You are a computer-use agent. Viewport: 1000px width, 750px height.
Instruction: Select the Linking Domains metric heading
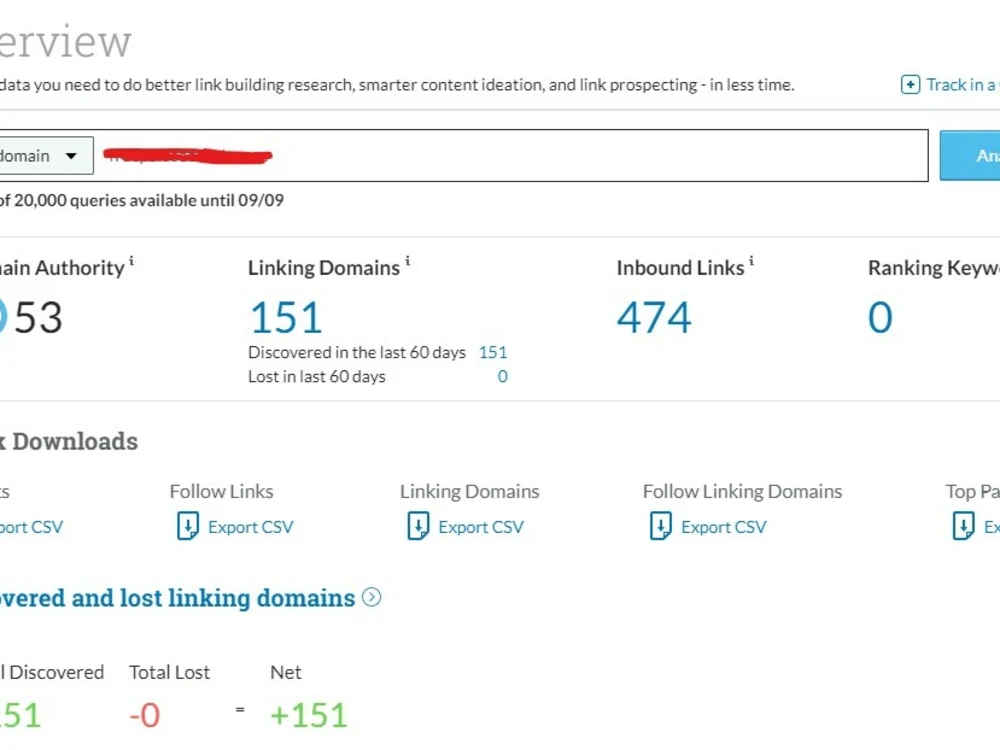coord(324,268)
